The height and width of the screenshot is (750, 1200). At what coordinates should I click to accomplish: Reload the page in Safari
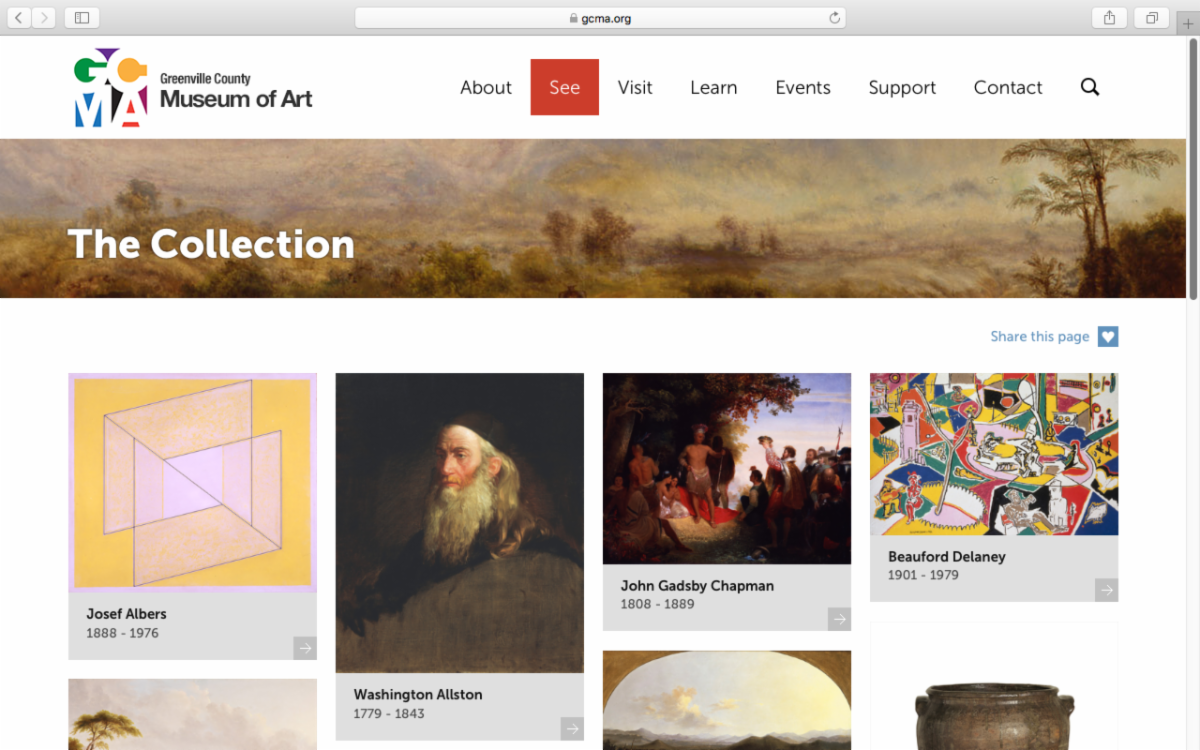point(834,18)
